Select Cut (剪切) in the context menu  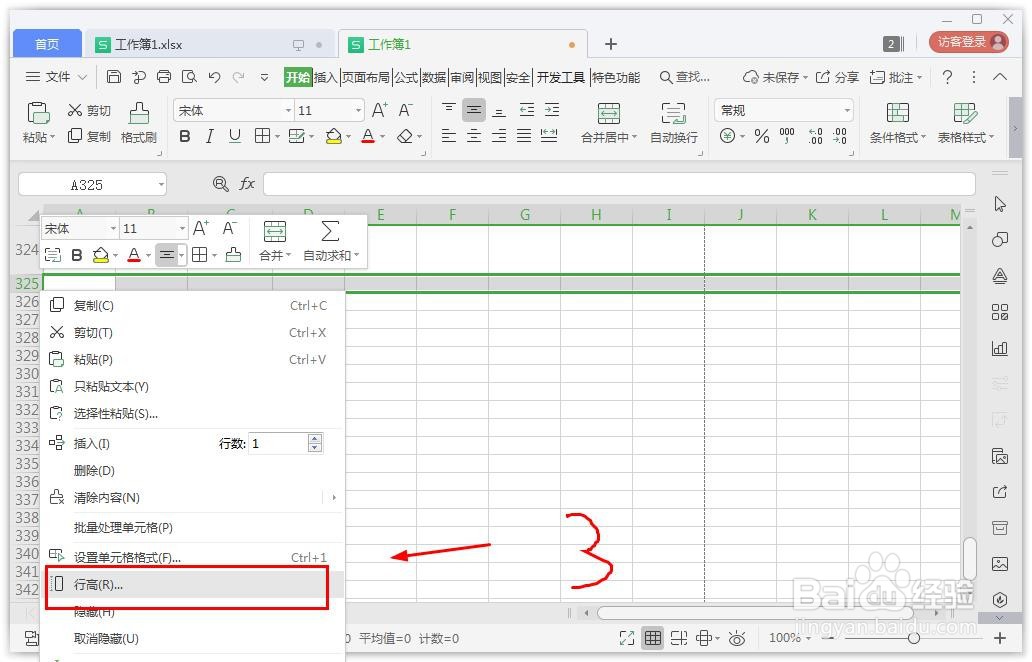[x=193, y=332]
